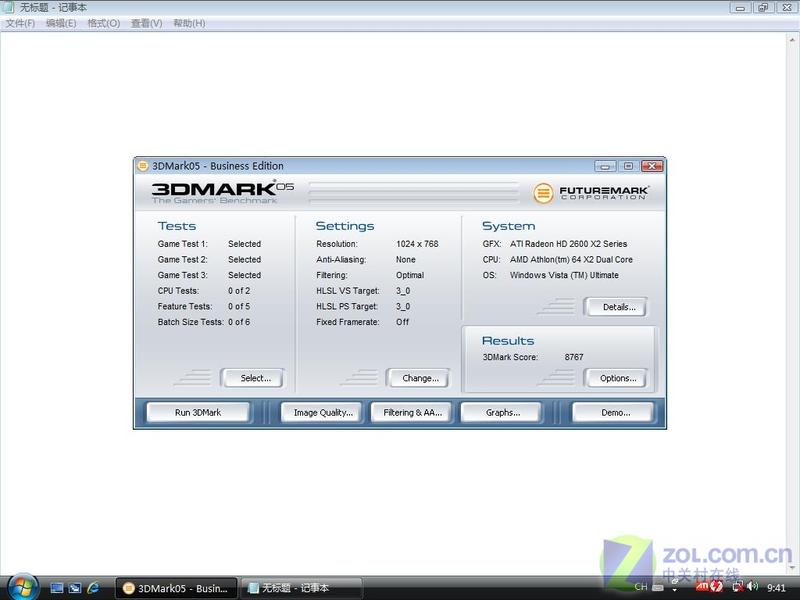Viewport: 800px width, 600px height.
Task: Open the 格式(O) menu in Notepad
Action: [x=104, y=23]
